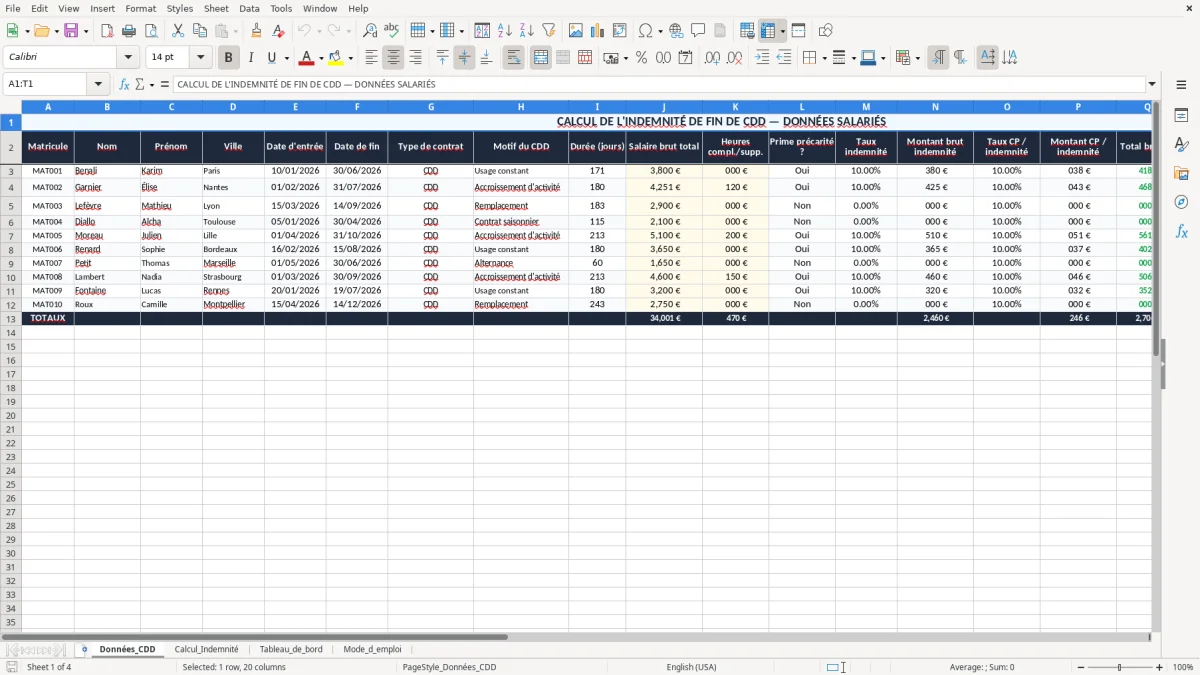
Task: Toggle Italic formatting button
Action: [x=251, y=58]
